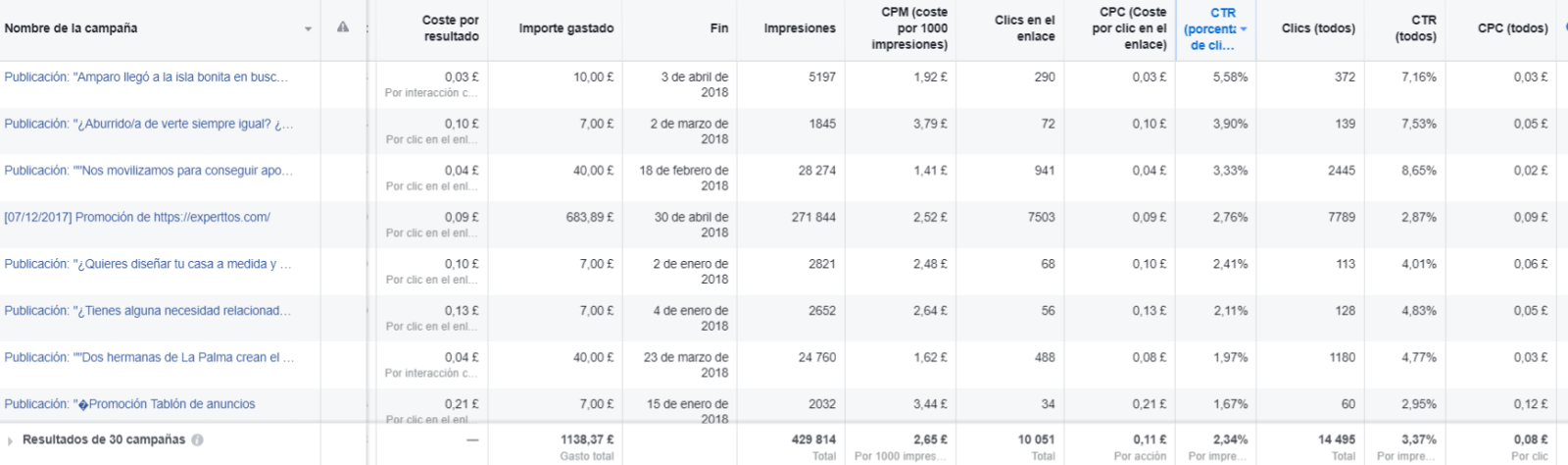Expand the Resultados de 30 campañas row

10,441
